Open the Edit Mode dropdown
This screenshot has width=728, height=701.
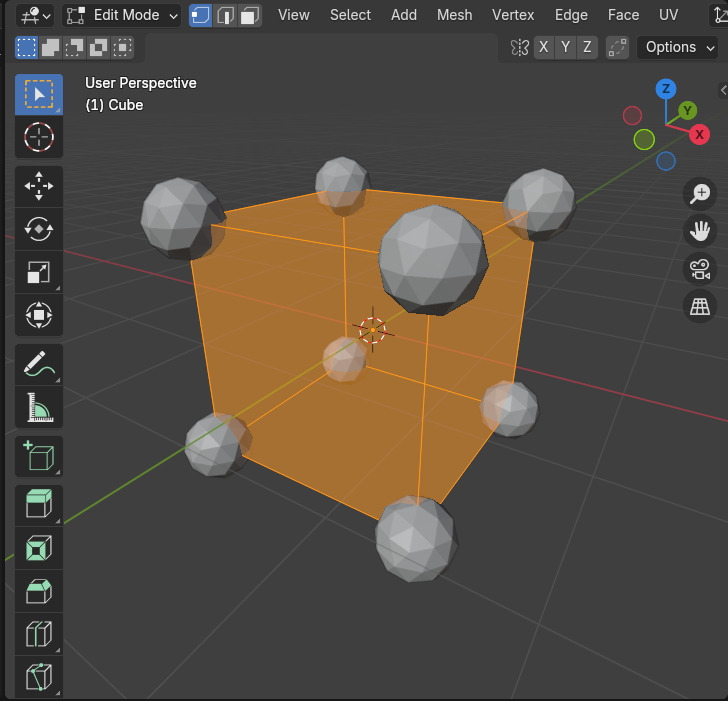pyautogui.click(x=122, y=15)
